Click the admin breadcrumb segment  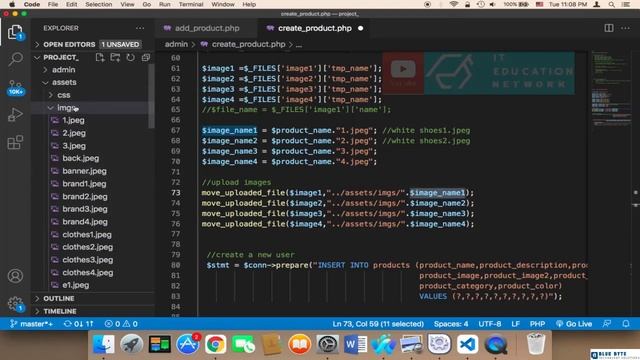(176, 44)
